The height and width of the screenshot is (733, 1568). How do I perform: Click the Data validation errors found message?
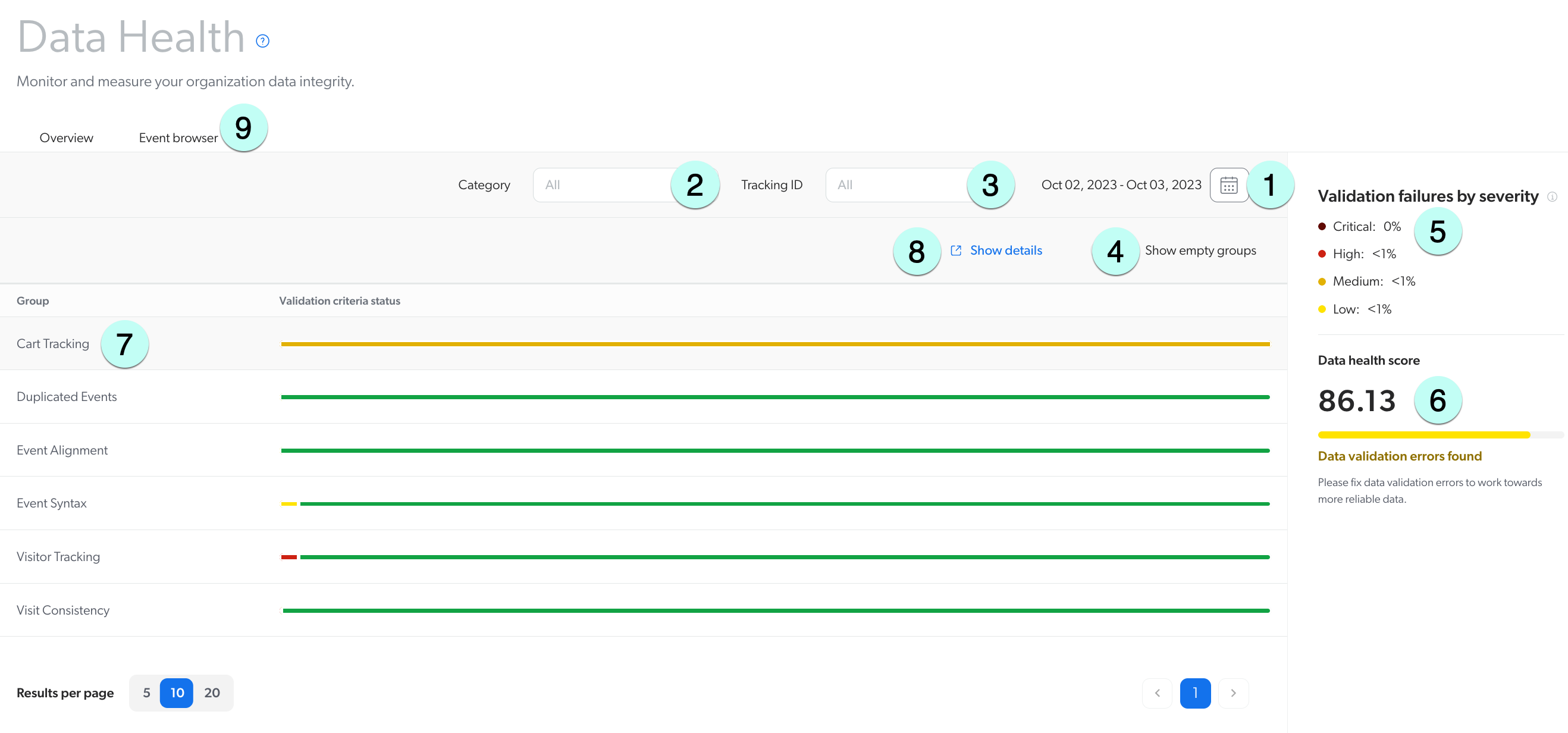click(1400, 456)
